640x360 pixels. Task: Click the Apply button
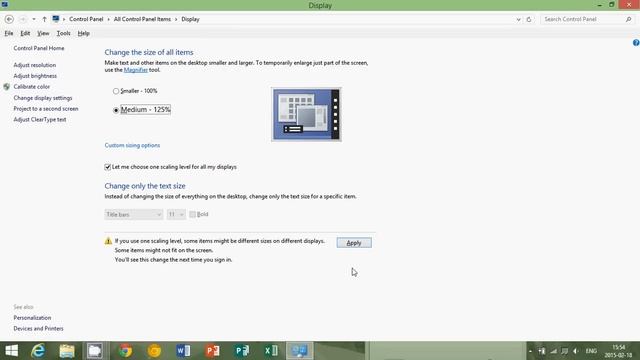tap(354, 243)
